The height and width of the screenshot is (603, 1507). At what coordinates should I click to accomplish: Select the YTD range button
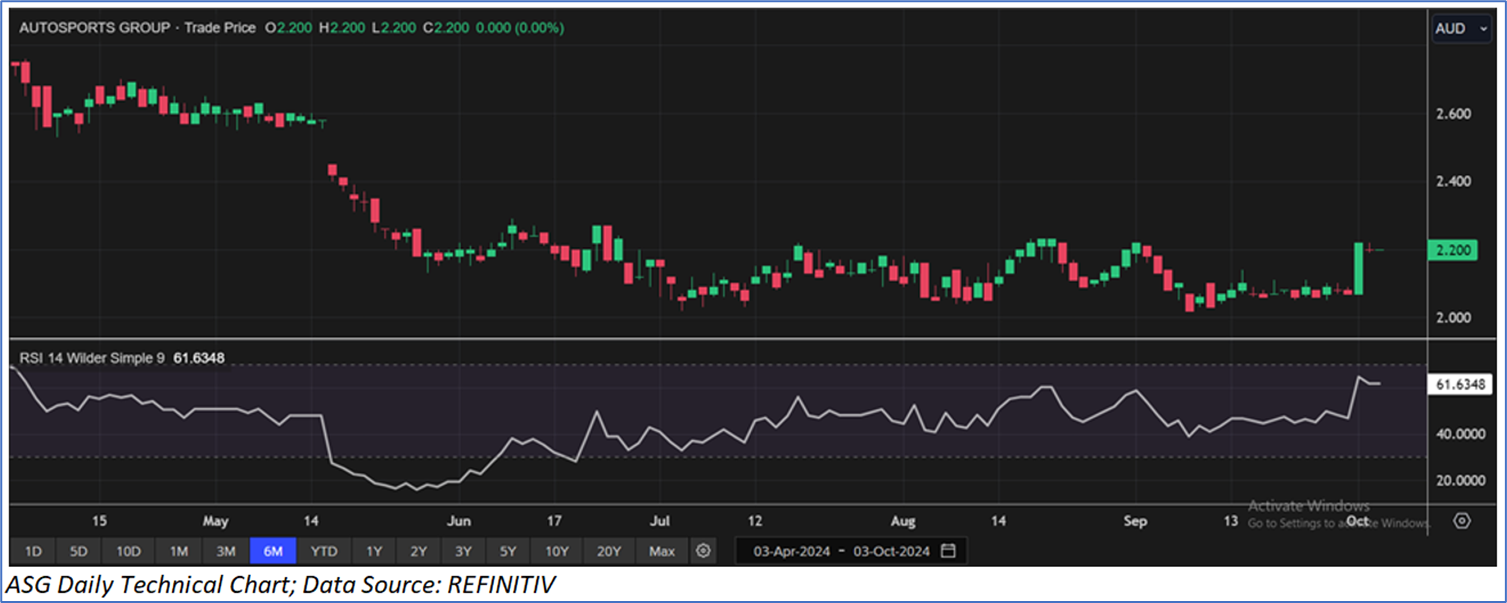click(x=324, y=551)
